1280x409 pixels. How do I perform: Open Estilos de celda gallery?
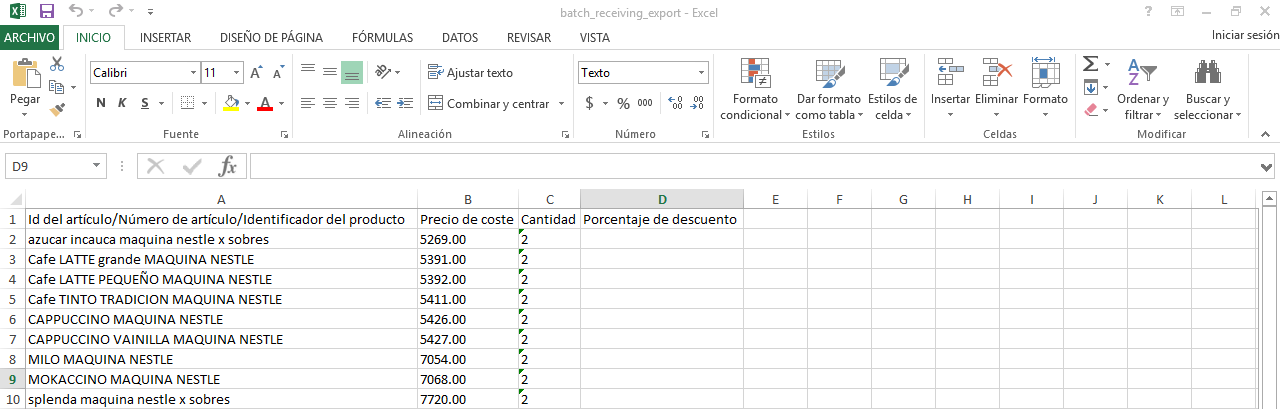(x=892, y=89)
